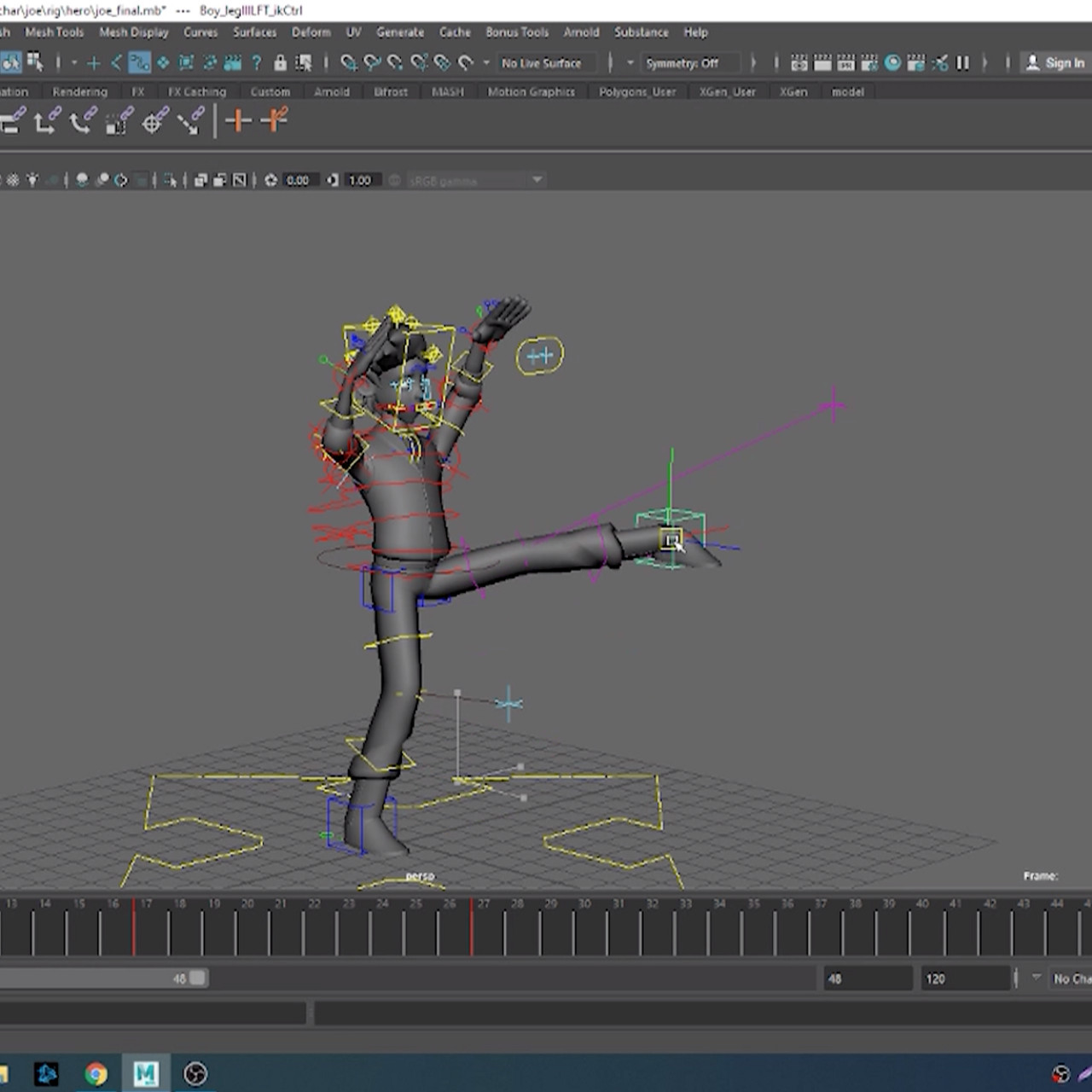Click the range slider end handle at 48
The width and height of the screenshot is (1092, 1092).
[198, 979]
